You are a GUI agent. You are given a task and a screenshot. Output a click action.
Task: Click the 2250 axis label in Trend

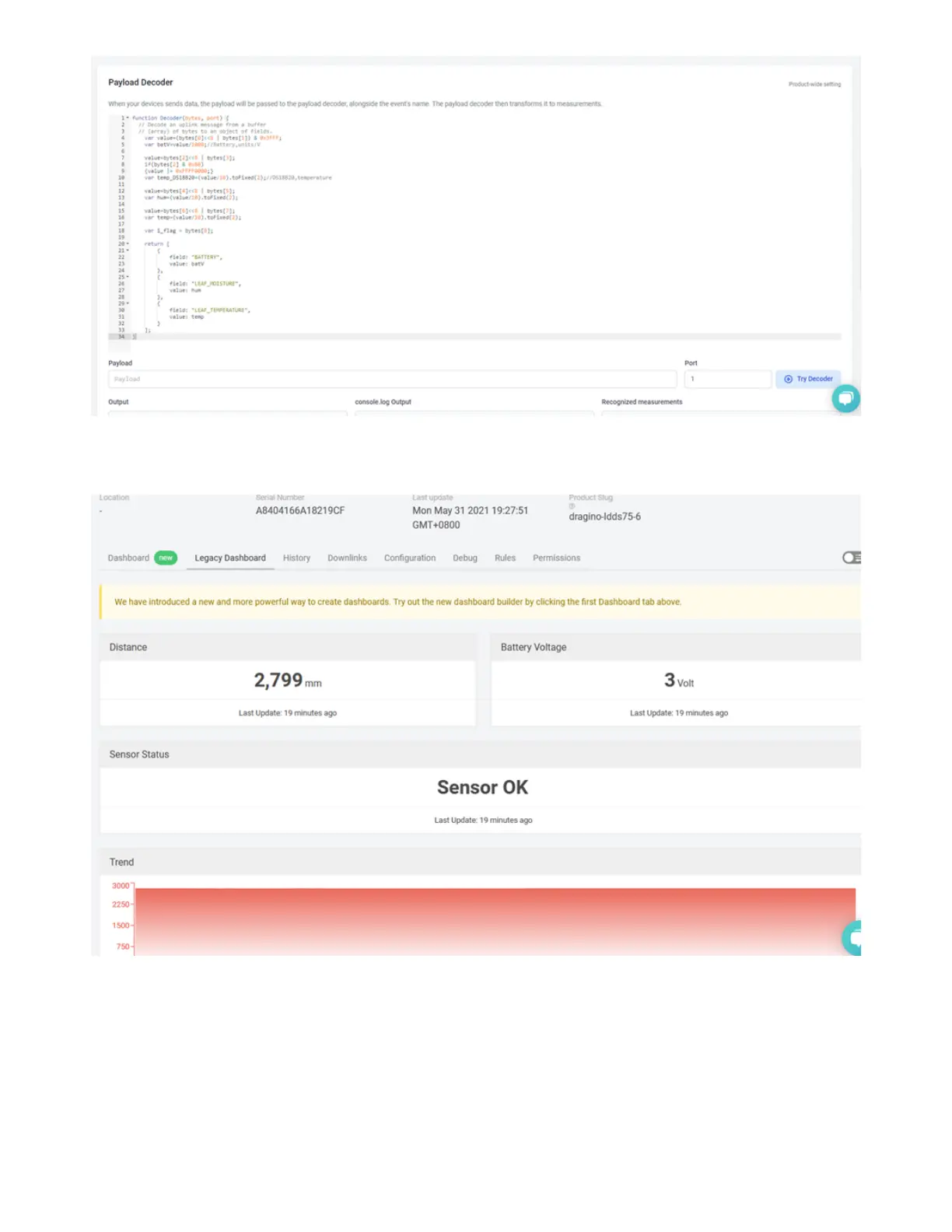121,905
